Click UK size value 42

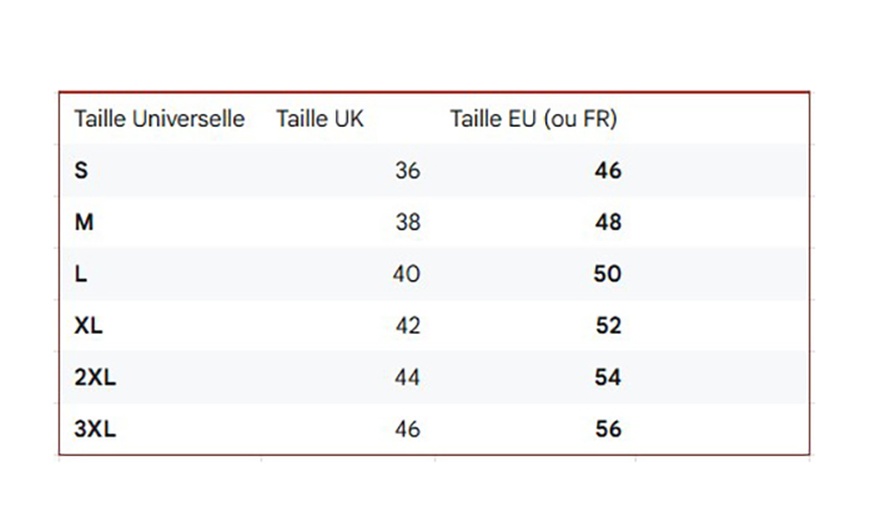click(407, 326)
